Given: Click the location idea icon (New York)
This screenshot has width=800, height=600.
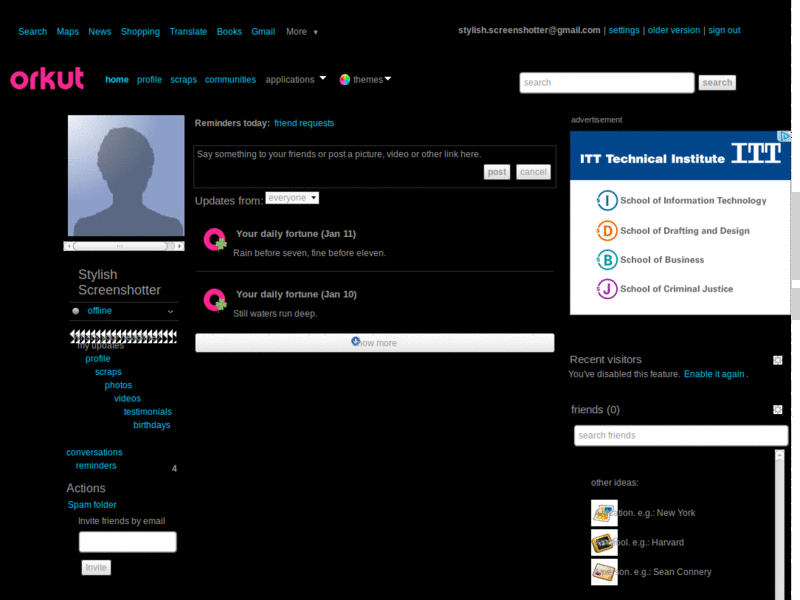Looking at the screenshot, I should click(x=604, y=513).
